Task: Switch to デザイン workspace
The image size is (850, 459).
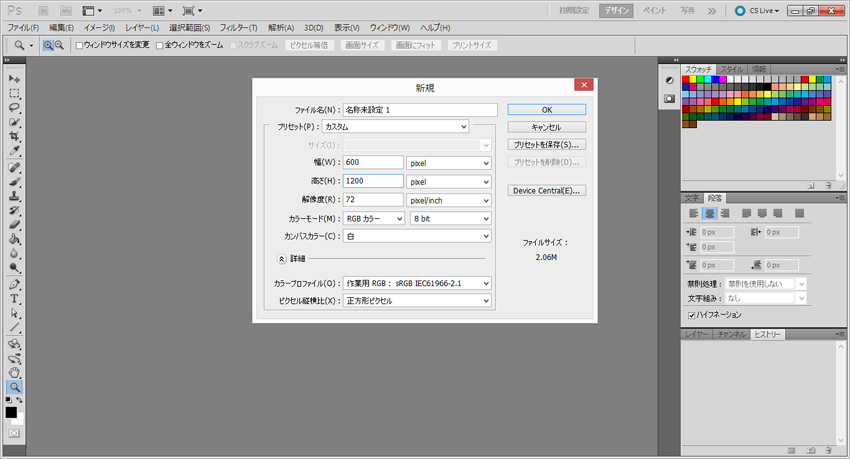Action: point(616,11)
